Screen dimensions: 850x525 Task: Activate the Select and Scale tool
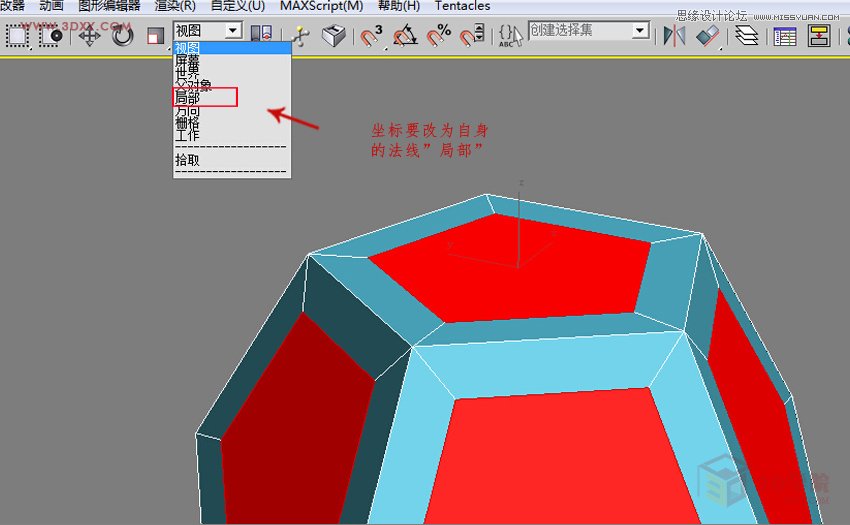coord(156,36)
